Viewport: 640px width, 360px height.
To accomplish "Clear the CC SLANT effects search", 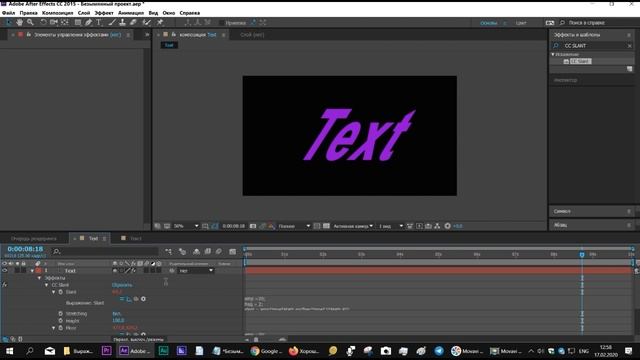I will pyautogui.click(x=629, y=46).
